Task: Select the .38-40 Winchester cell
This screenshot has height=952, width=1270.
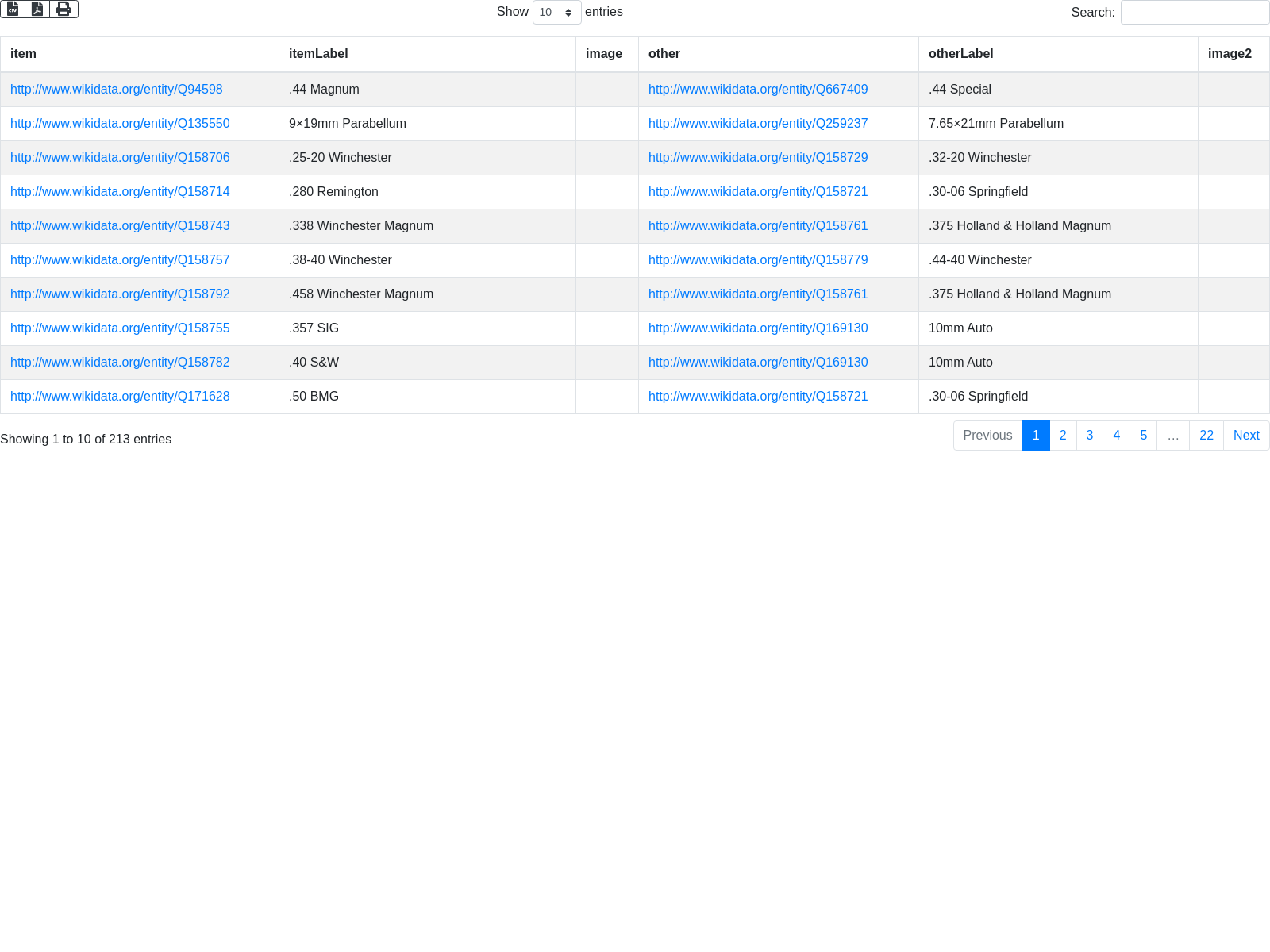Action: point(427,260)
